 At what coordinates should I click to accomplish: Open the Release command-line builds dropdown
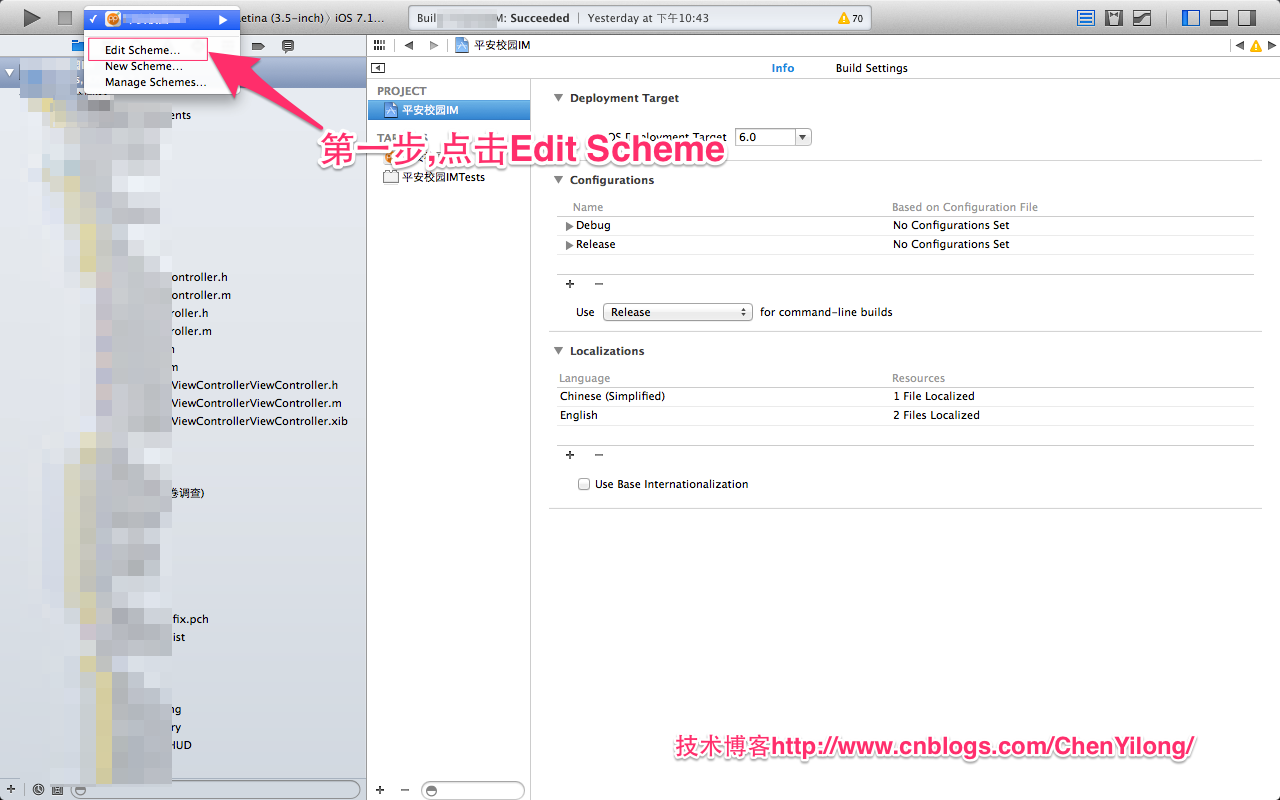tap(677, 312)
